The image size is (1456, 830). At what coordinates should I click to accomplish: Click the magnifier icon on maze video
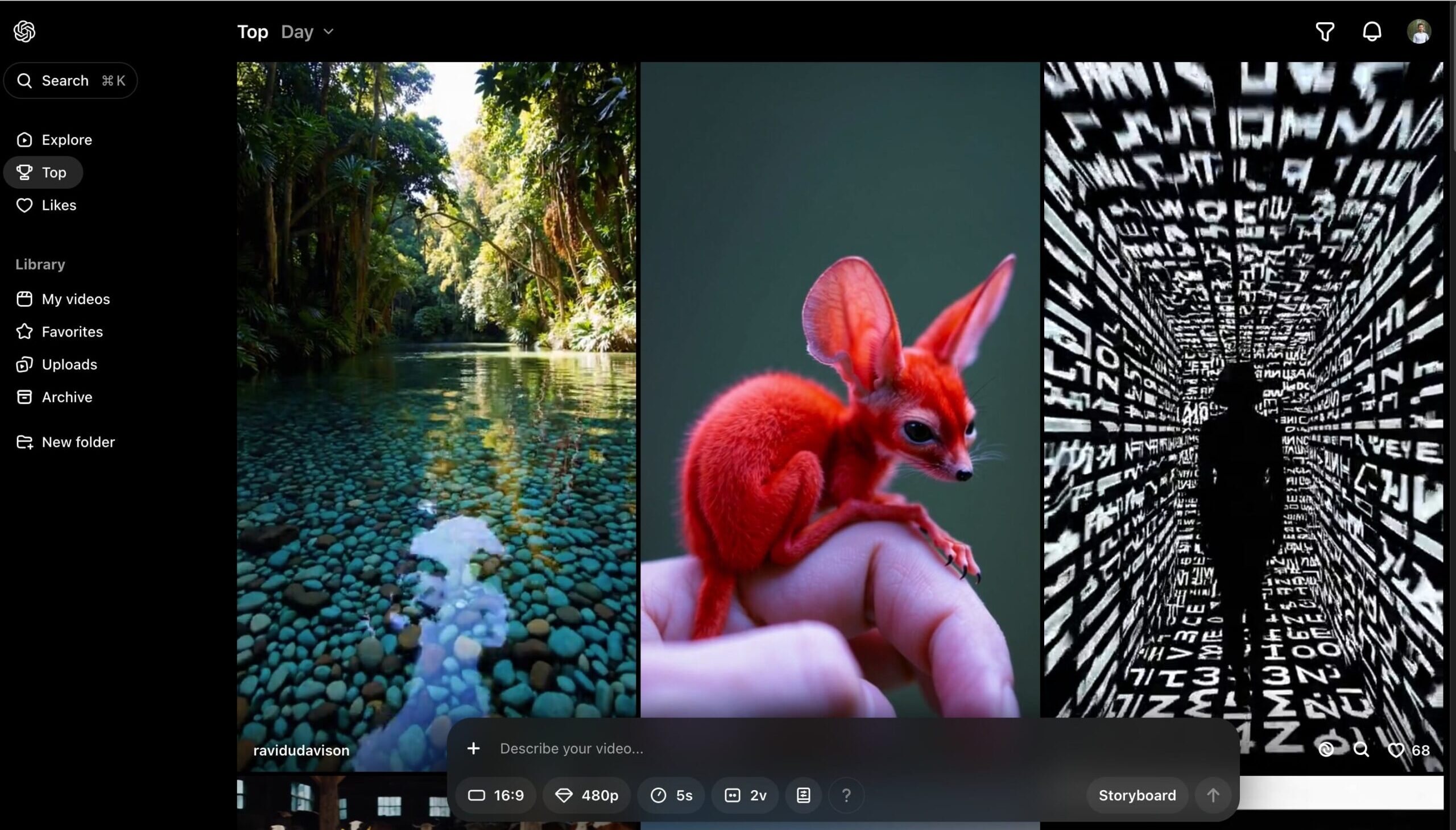click(x=1361, y=750)
